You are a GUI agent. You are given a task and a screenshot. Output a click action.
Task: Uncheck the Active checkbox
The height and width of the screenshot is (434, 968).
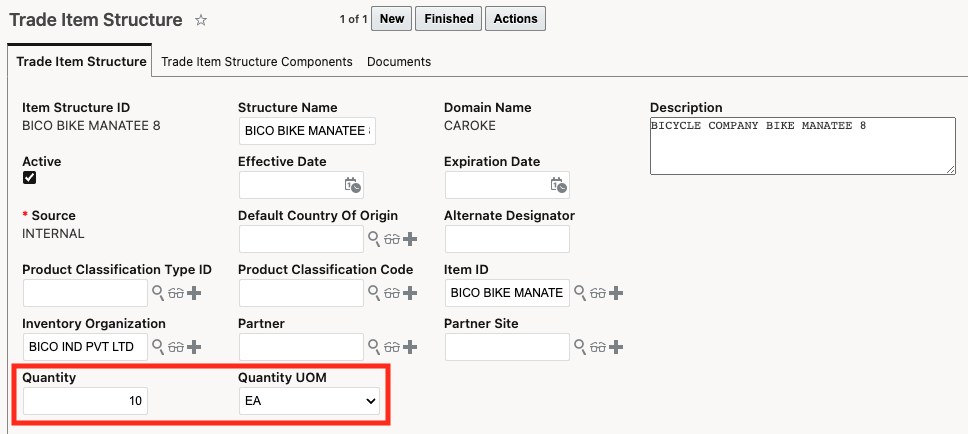(x=30, y=178)
